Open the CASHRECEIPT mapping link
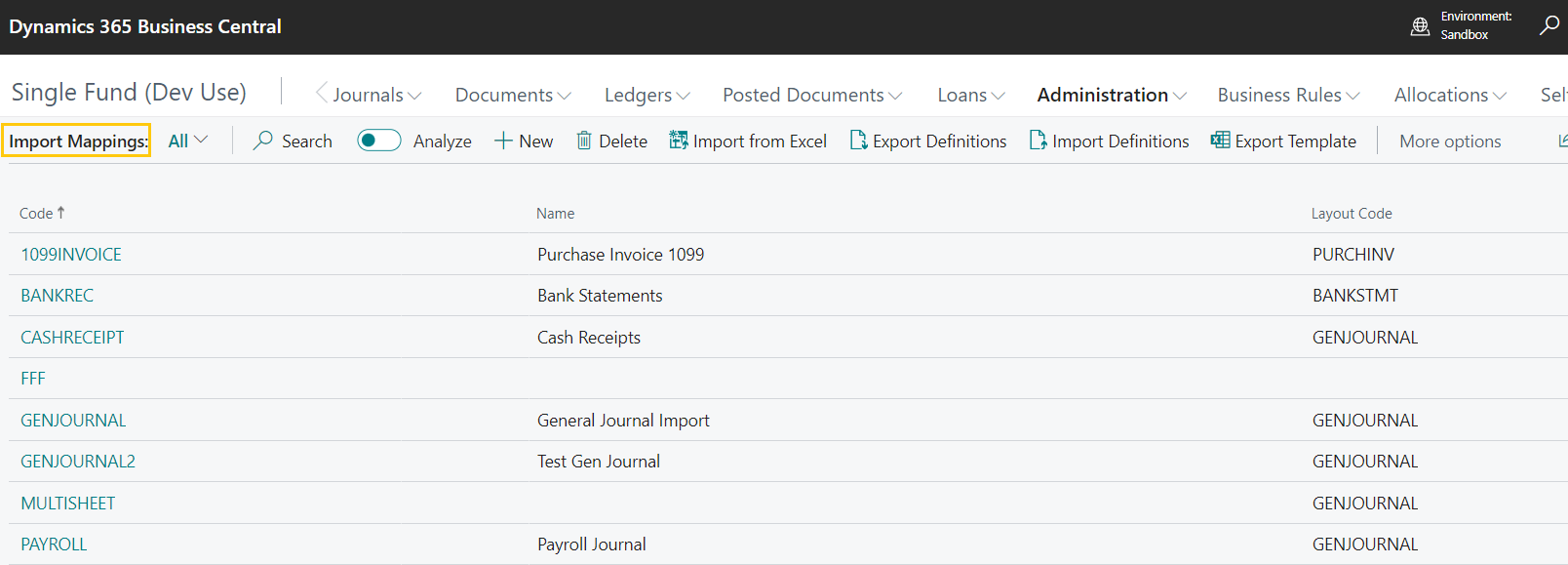The height and width of the screenshot is (565, 1568). tap(72, 337)
